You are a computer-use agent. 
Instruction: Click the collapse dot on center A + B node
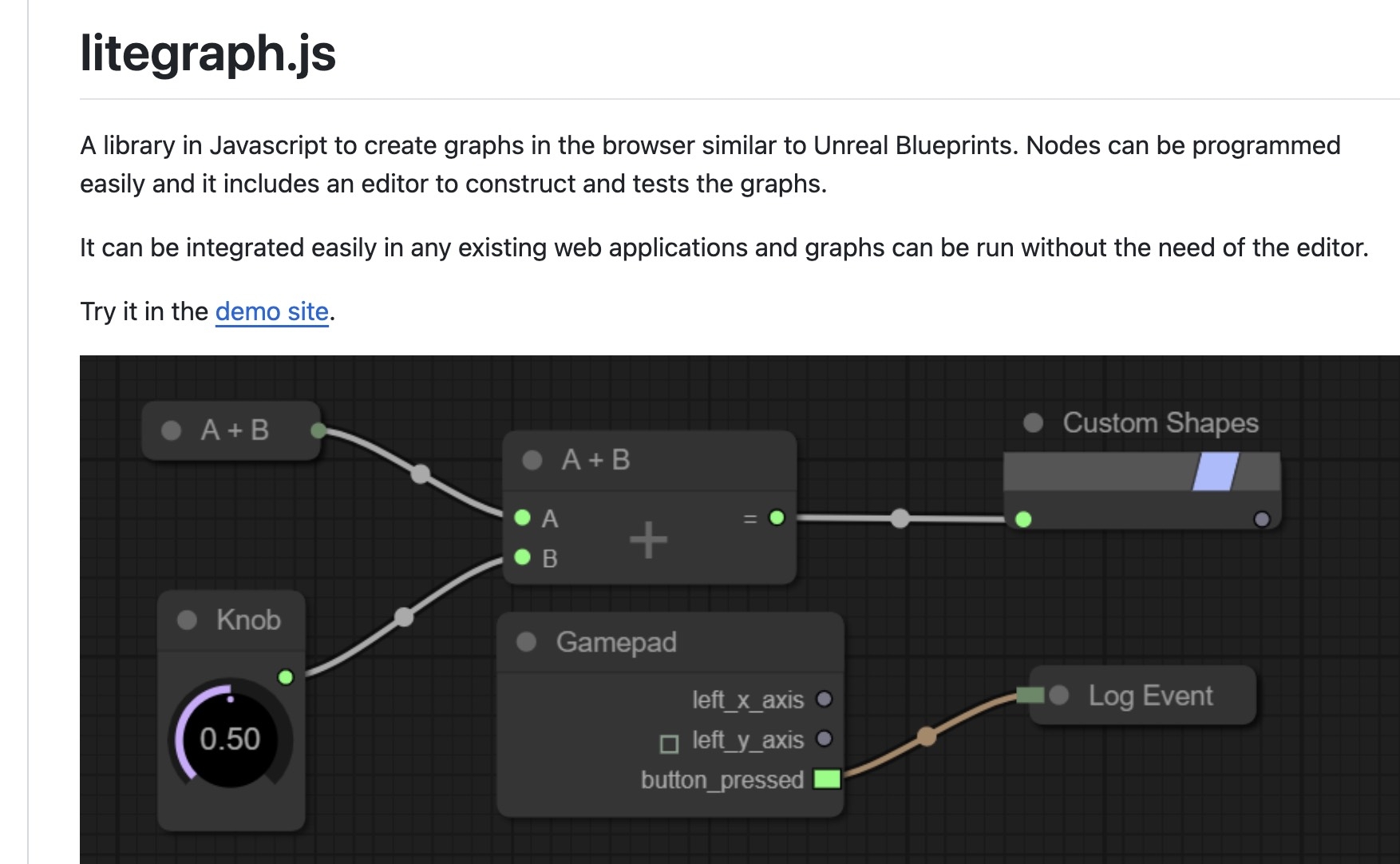[x=532, y=460]
